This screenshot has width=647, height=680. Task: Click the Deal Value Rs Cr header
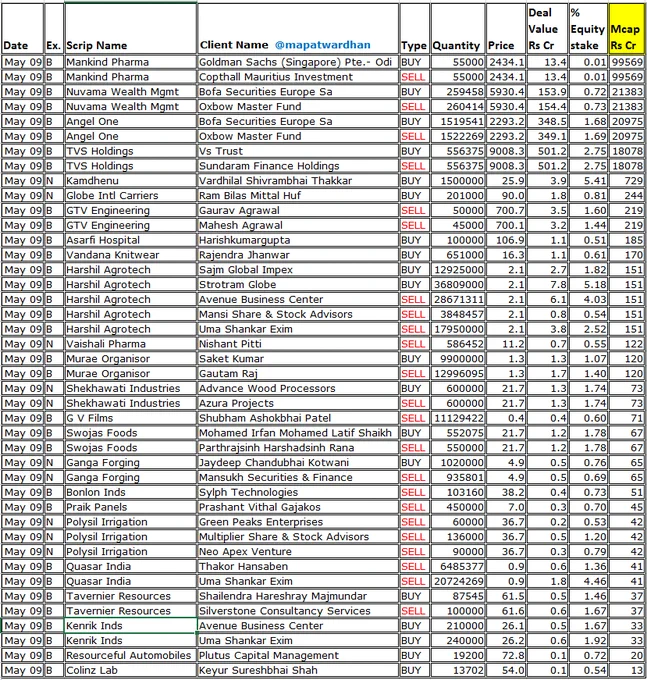coord(547,29)
